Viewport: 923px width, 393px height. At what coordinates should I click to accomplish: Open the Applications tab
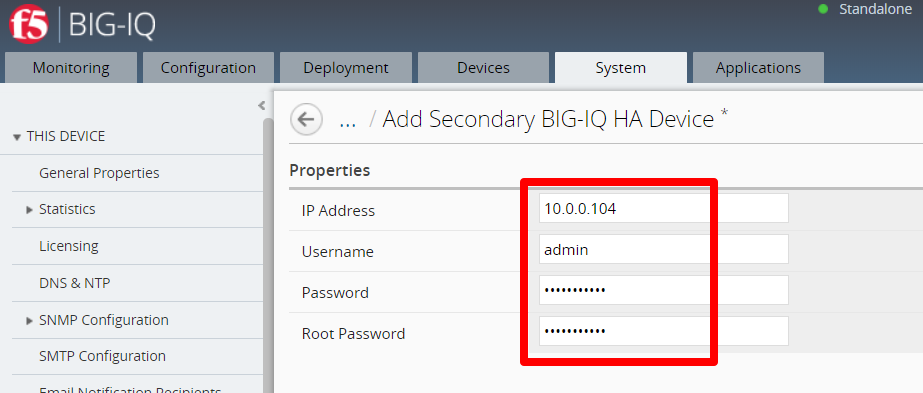point(758,68)
